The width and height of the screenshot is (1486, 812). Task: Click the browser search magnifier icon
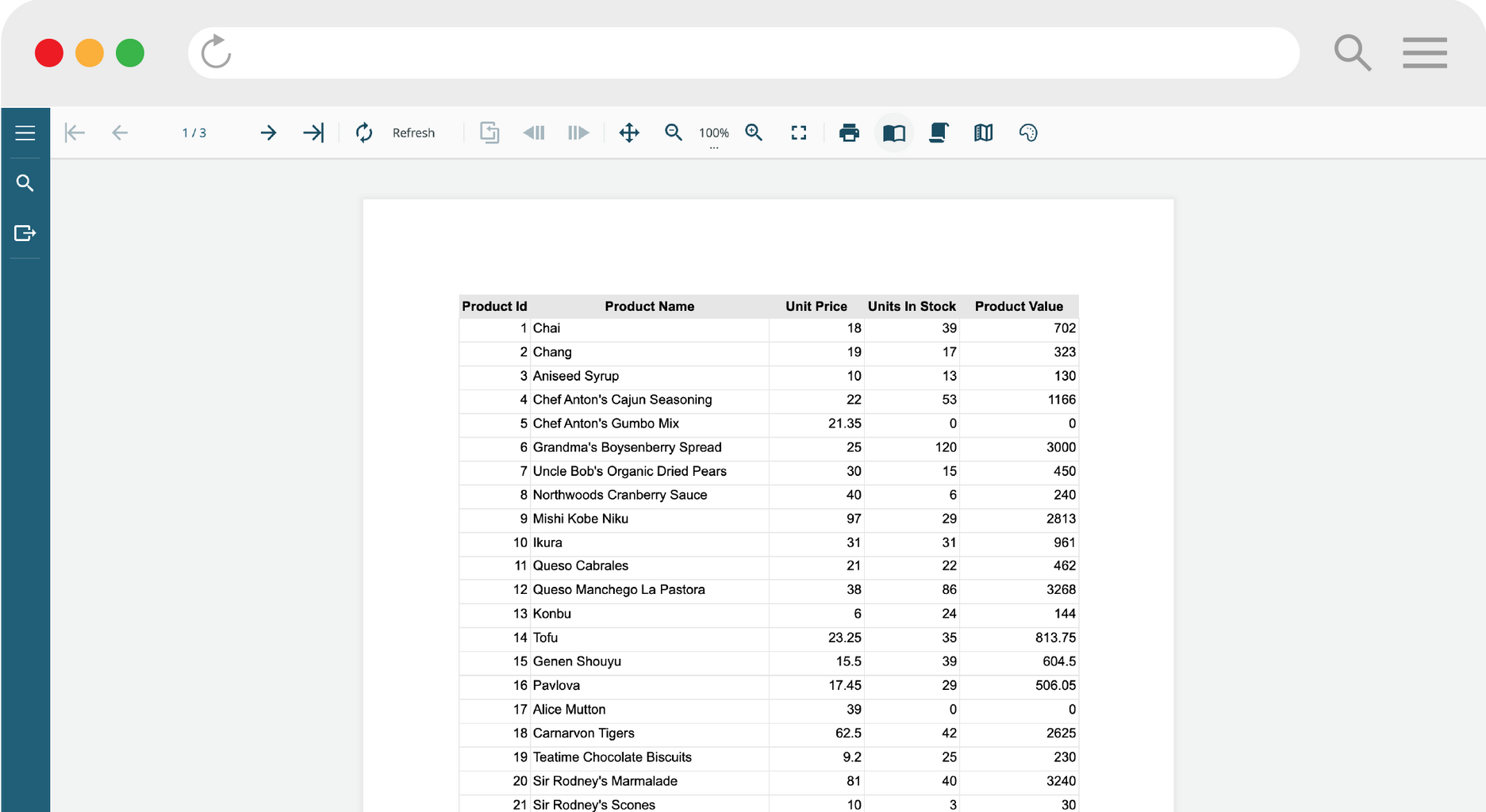pos(1353,52)
